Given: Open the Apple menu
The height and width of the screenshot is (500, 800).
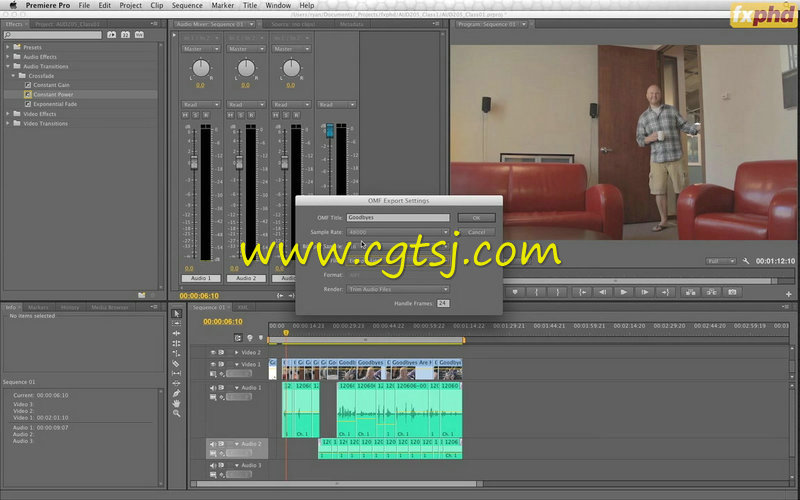Looking at the screenshot, I should (x=13, y=5).
